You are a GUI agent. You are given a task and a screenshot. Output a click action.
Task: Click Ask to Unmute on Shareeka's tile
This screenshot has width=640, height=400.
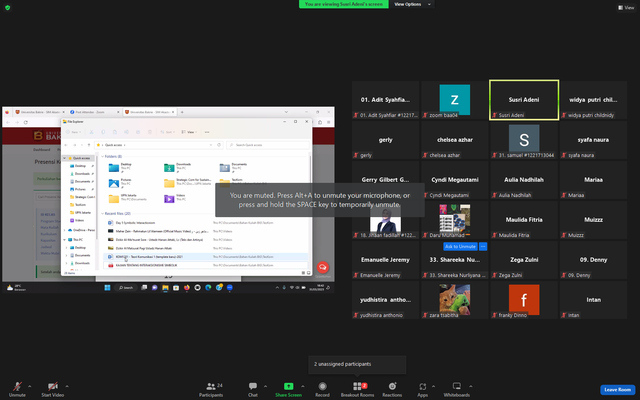(x=460, y=247)
